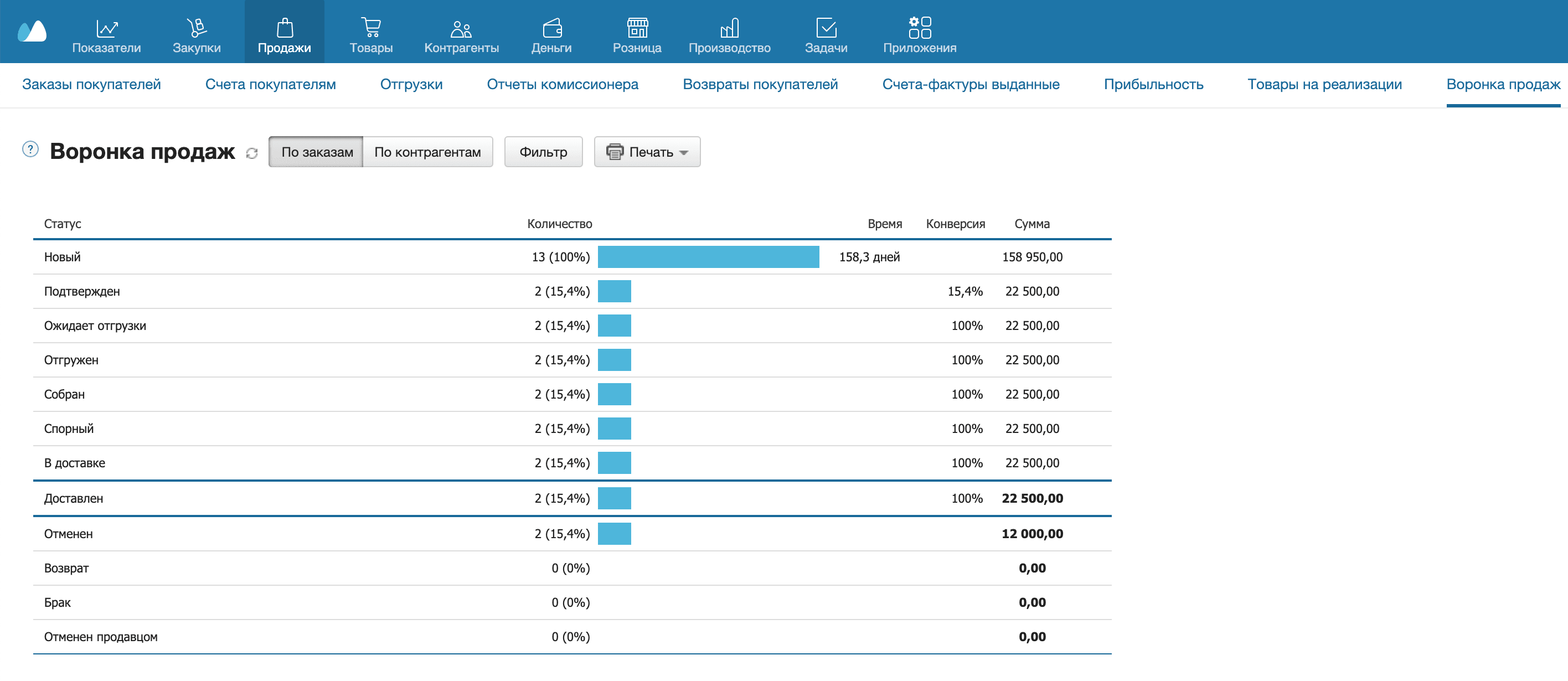Viewport: 1568px width, 681px height.
Task: Switch the view to По контрагентам
Action: pyautogui.click(x=427, y=152)
